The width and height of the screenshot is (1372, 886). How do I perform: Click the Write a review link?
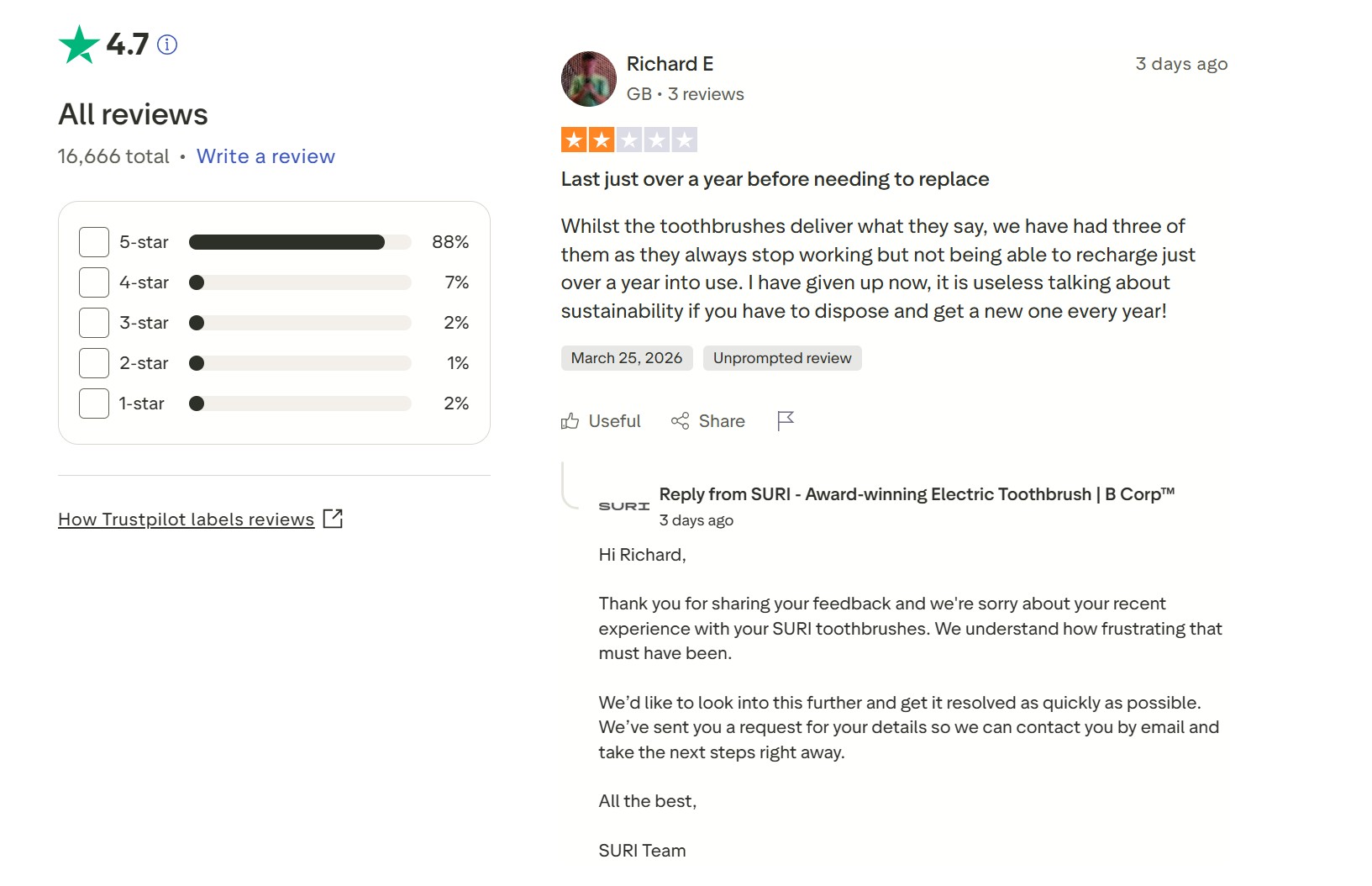point(265,156)
